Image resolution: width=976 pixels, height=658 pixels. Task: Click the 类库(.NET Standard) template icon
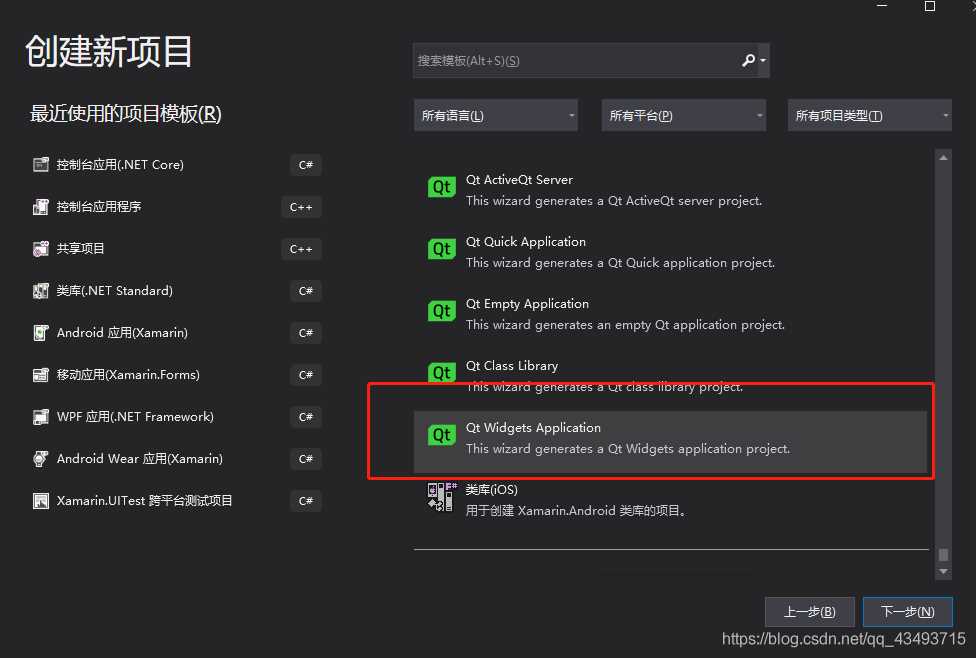point(40,291)
